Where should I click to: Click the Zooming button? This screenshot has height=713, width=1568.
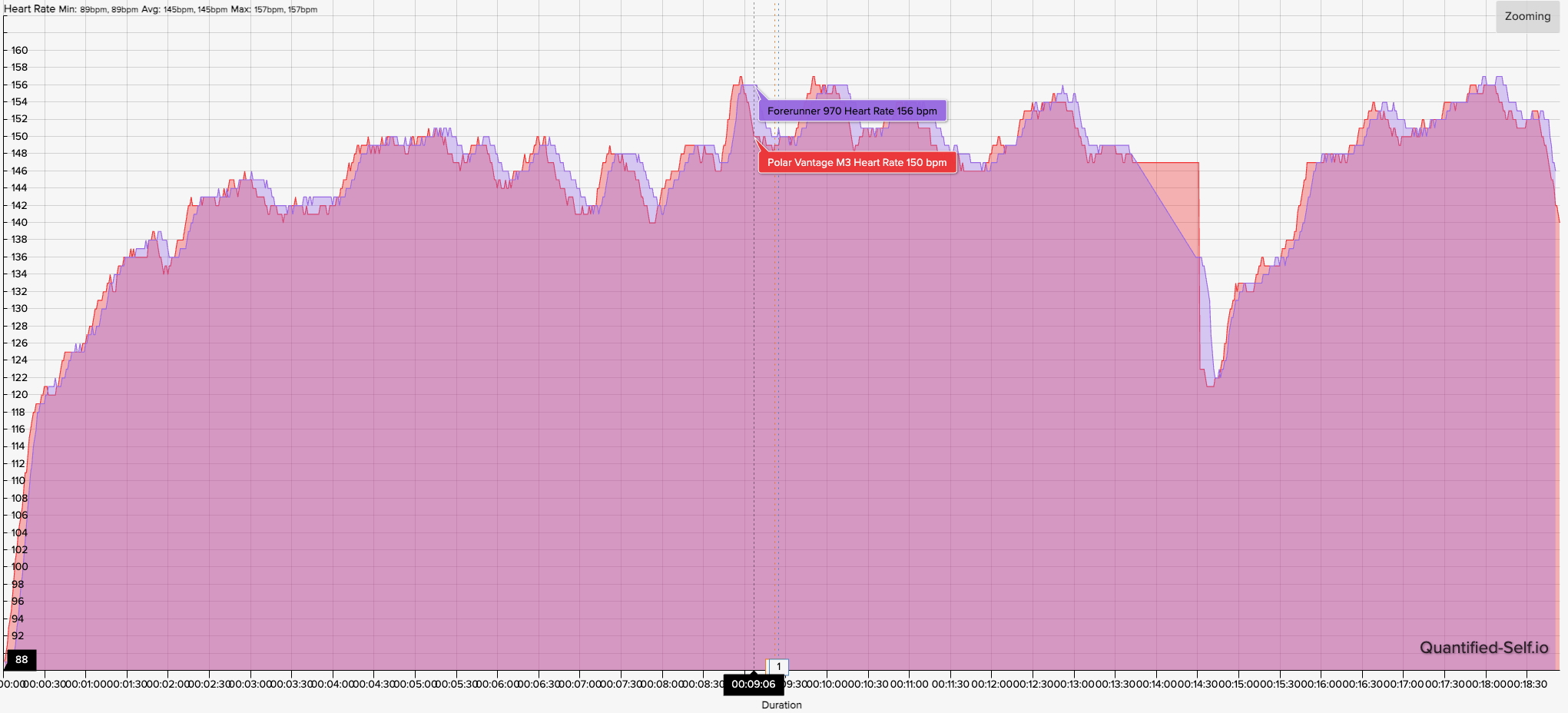[x=1527, y=16]
